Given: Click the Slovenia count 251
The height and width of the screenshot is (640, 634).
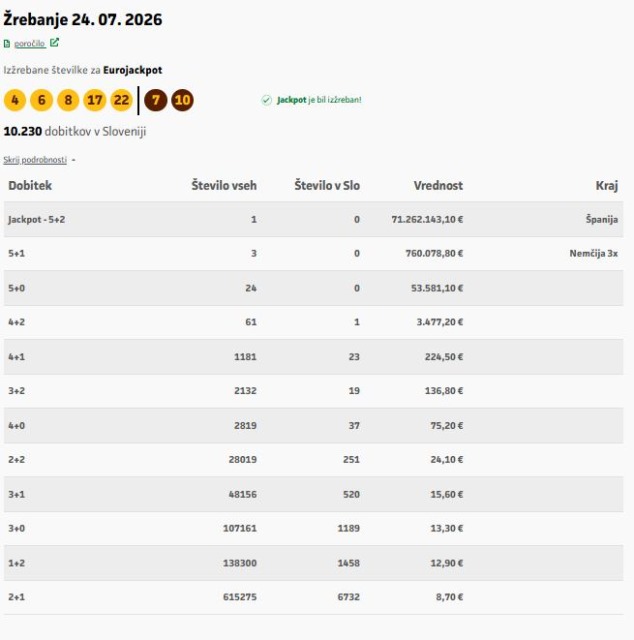Looking at the screenshot, I should pos(351,460).
